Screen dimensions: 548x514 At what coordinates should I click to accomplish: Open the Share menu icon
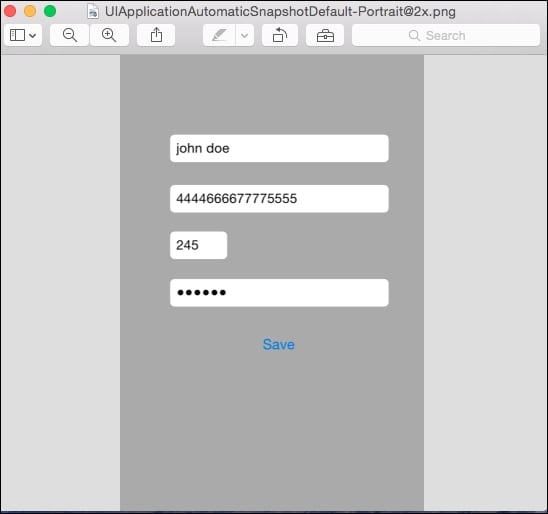[156, 35]
